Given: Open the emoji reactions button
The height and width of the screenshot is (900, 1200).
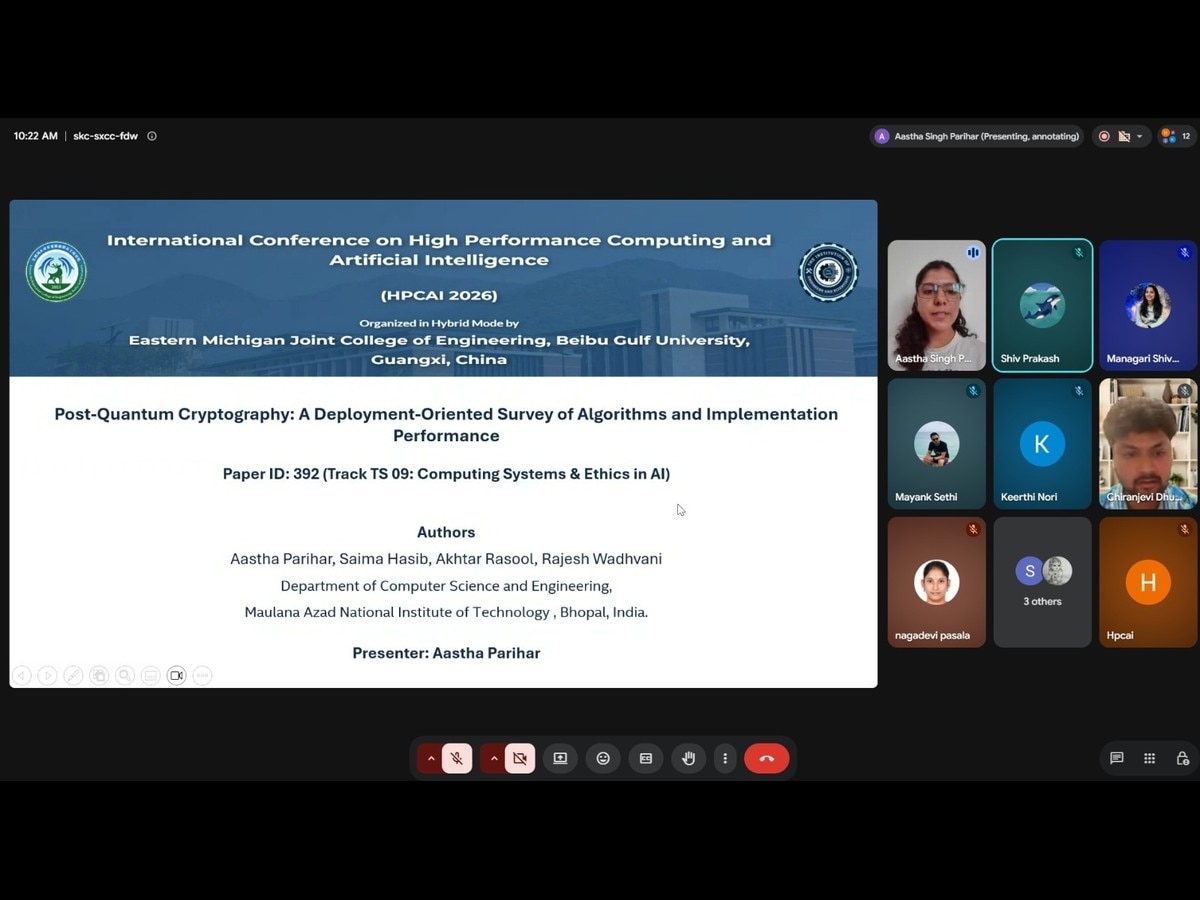Looking at the screenshot, I should pos(603,758).
